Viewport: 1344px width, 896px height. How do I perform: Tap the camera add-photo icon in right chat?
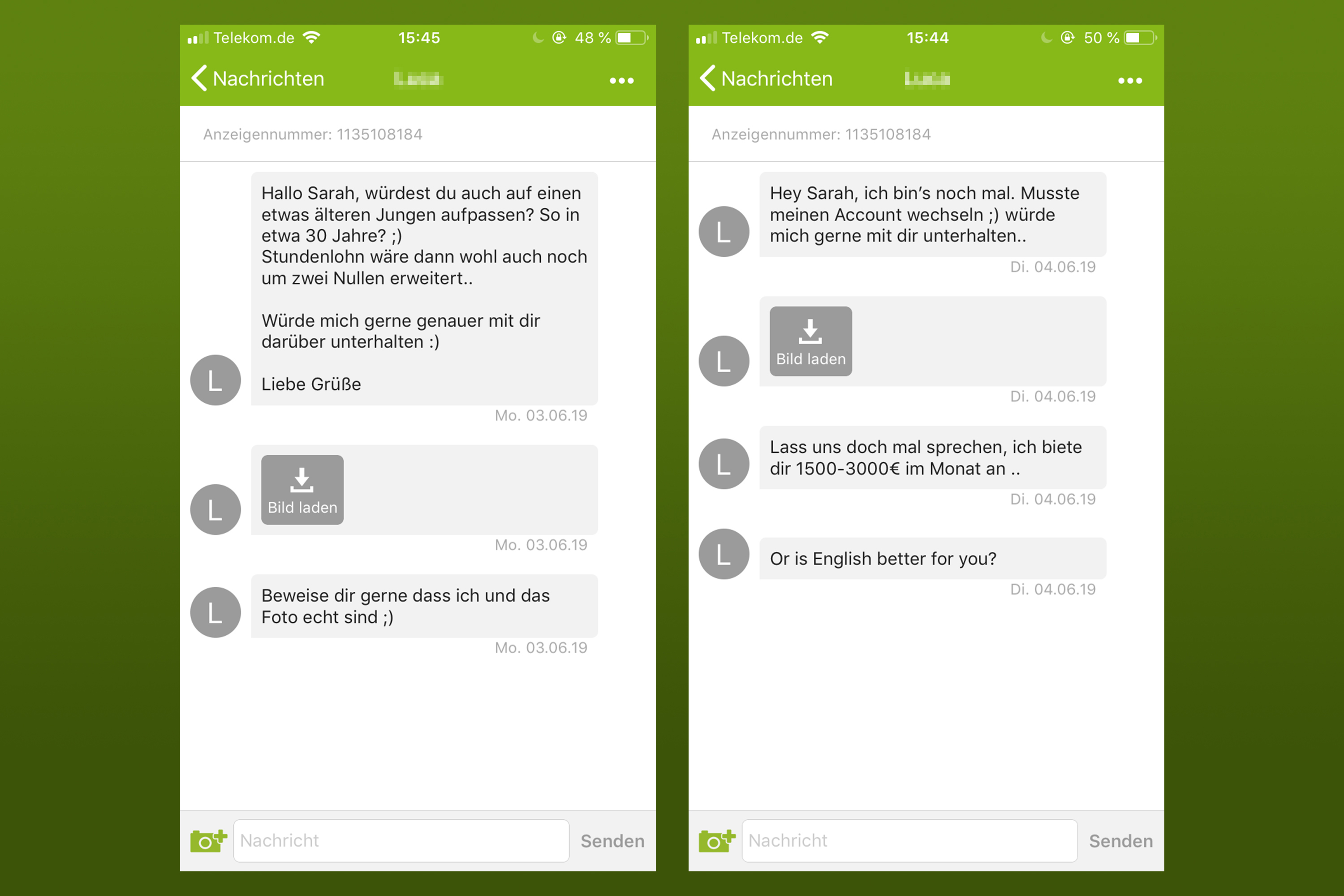[x=716, y=840]
